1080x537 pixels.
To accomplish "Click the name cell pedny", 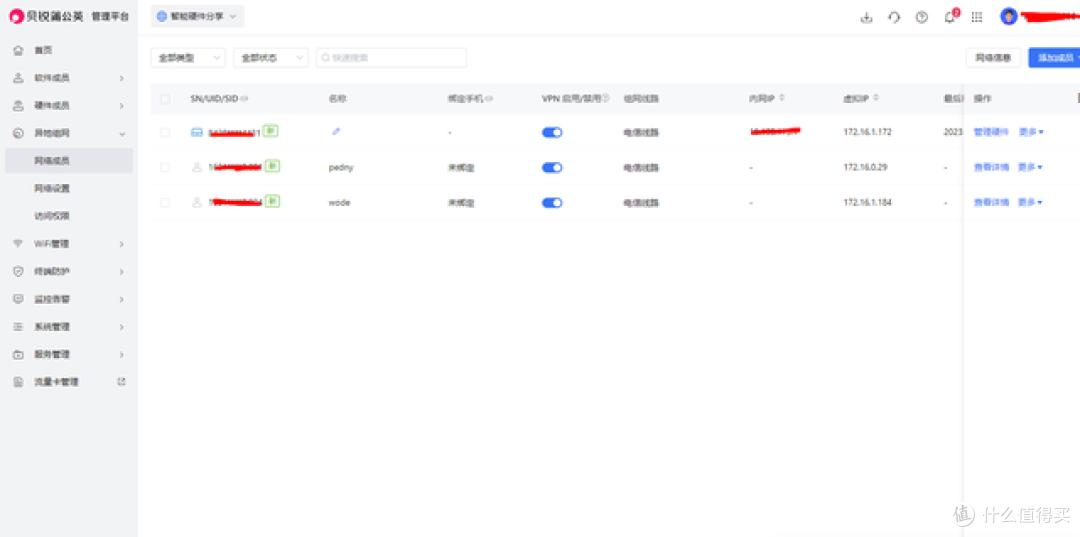I will click(x=341, y=167).
